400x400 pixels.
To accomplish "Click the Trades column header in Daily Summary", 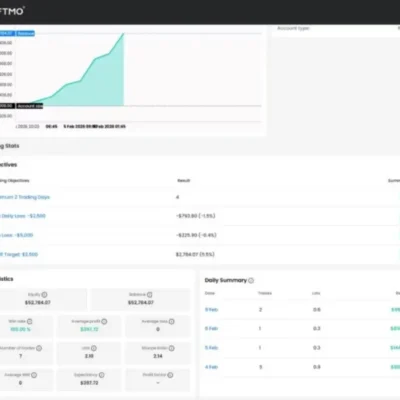I will point(265,293).
